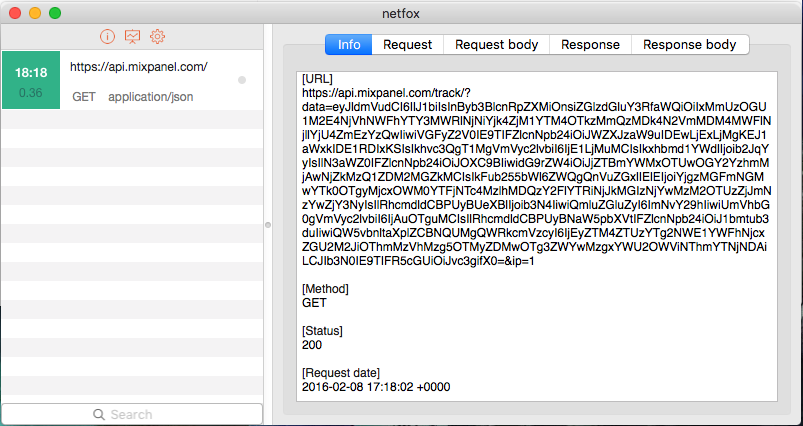
Task: Open the statistics presentation icon
Action: (132, 36)
